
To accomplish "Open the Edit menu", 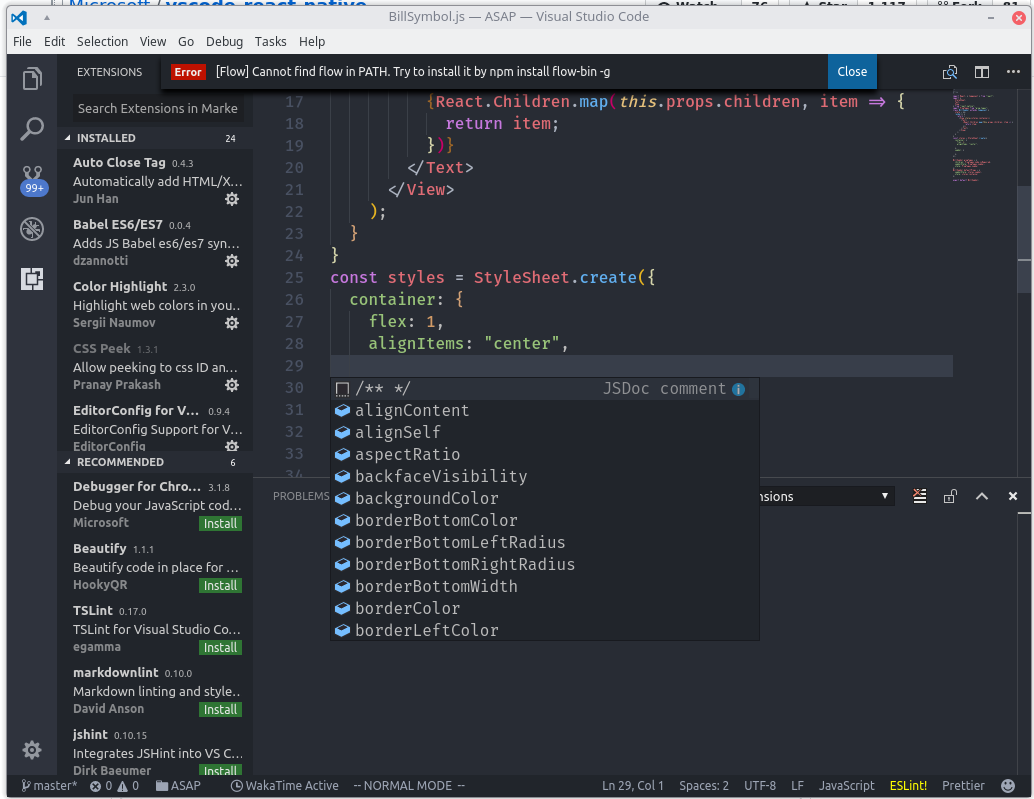I will click(54, 42).
